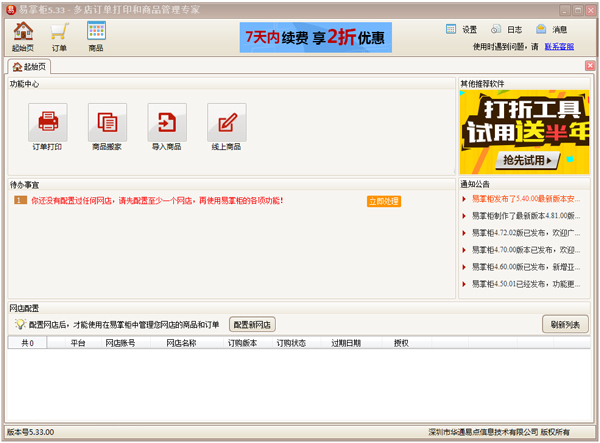Screen dimensions: 600x443
Task: Click the 抢先试用 ad banner
Action: pyautogui.click(x=524, y=160)
